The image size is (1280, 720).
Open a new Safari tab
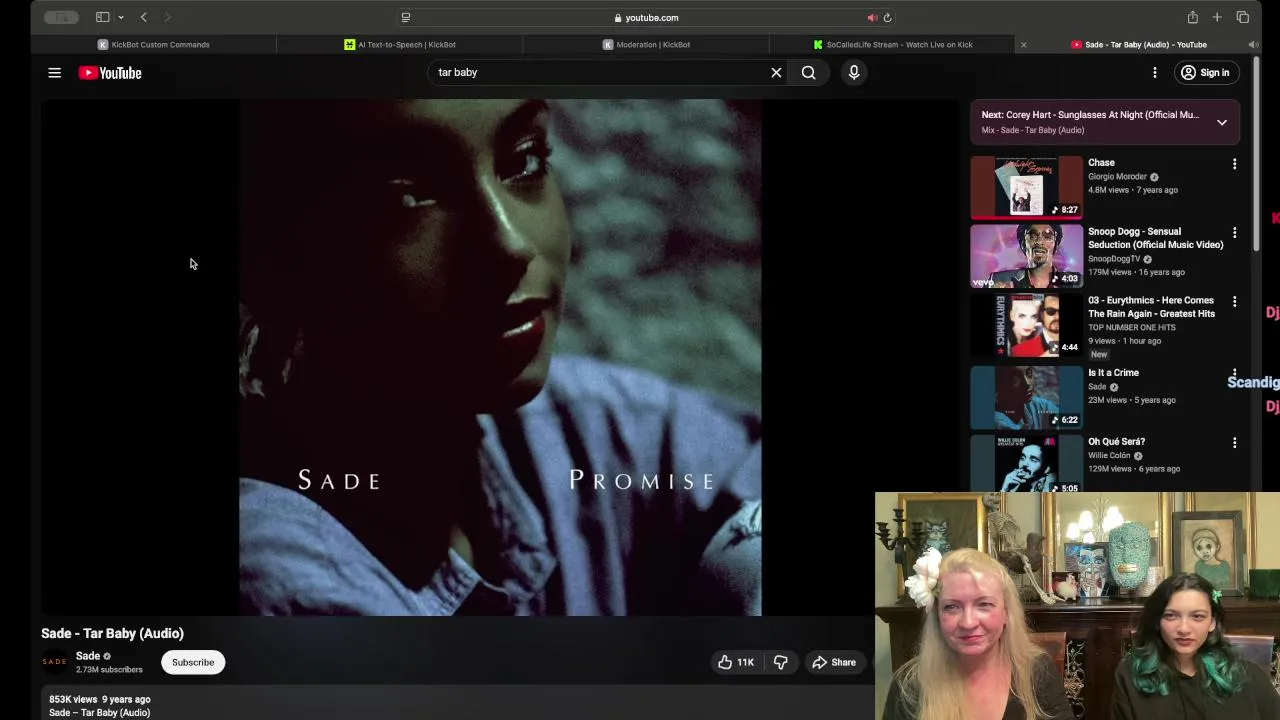pyautogui.click(x=1217, y=17)
